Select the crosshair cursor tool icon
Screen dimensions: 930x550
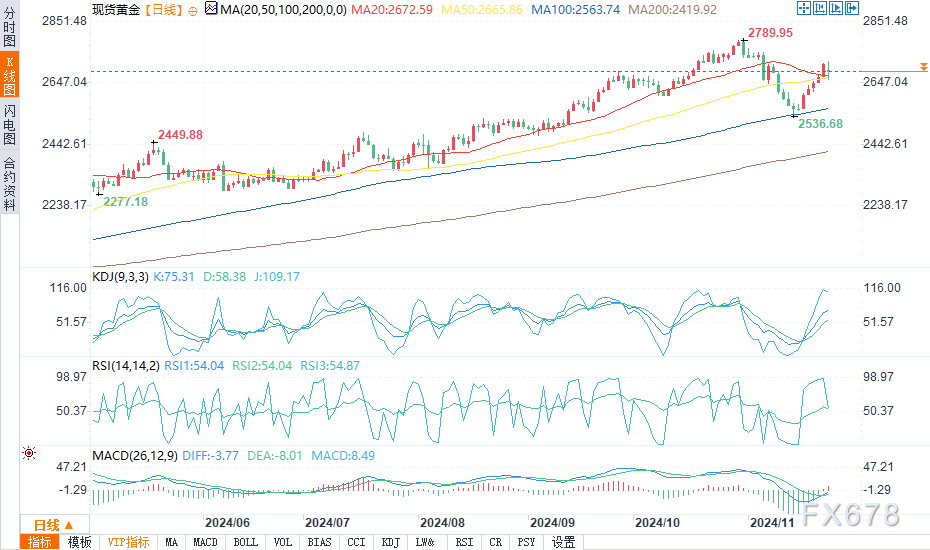[804, 8]
